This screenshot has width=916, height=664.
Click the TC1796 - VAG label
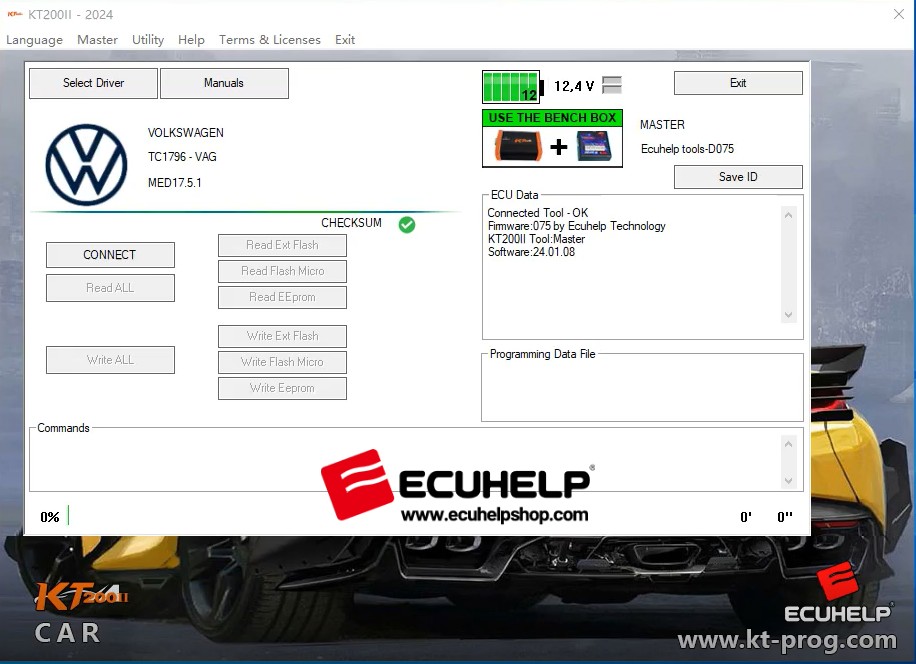[182, 157]
